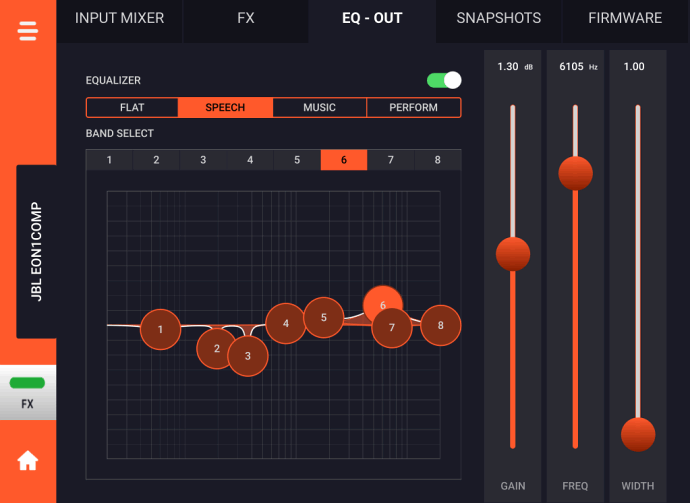Screen dimensions: 690x503
Task: Go to the home screen icon
Action: [27, 461]
